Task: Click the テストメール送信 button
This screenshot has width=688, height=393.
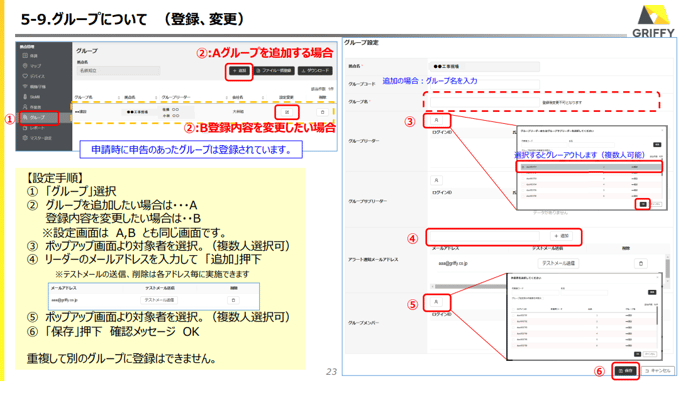Action: point(558,263)
